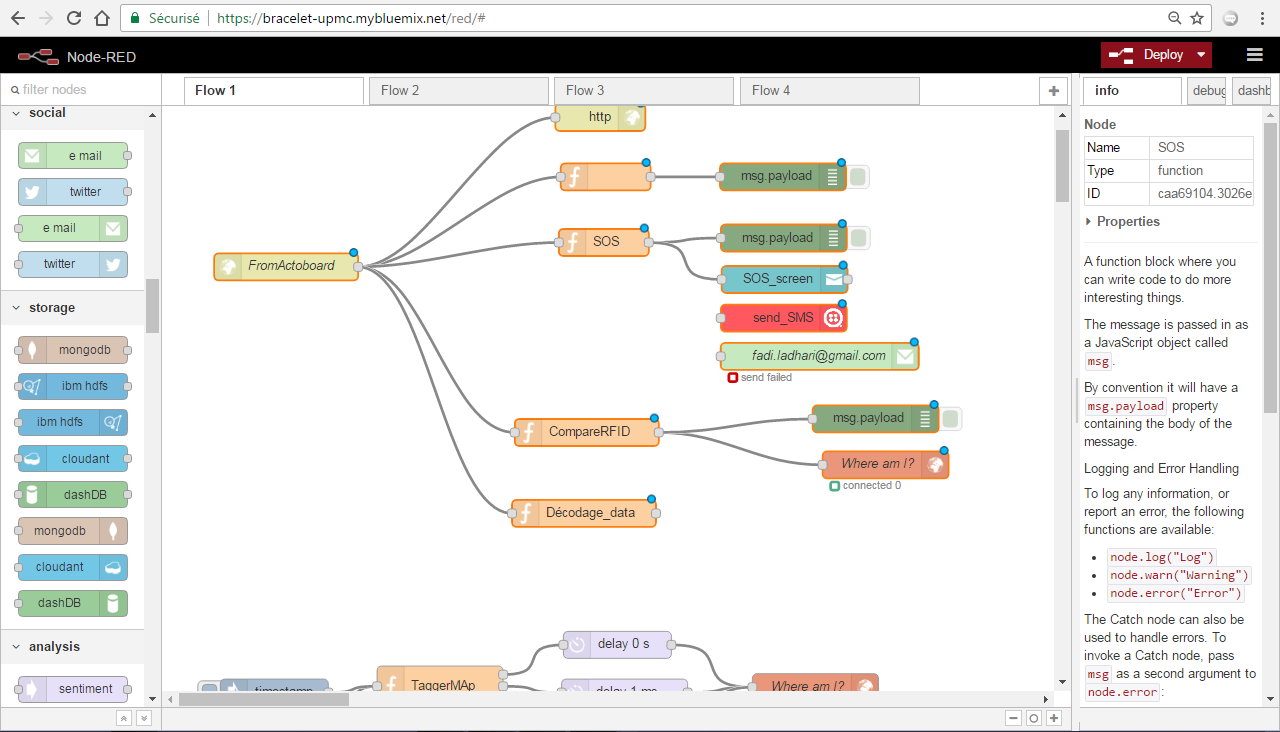Select the unnamed function node on canvas
The height and width of the screenshot is (732, 1280).
606,177
